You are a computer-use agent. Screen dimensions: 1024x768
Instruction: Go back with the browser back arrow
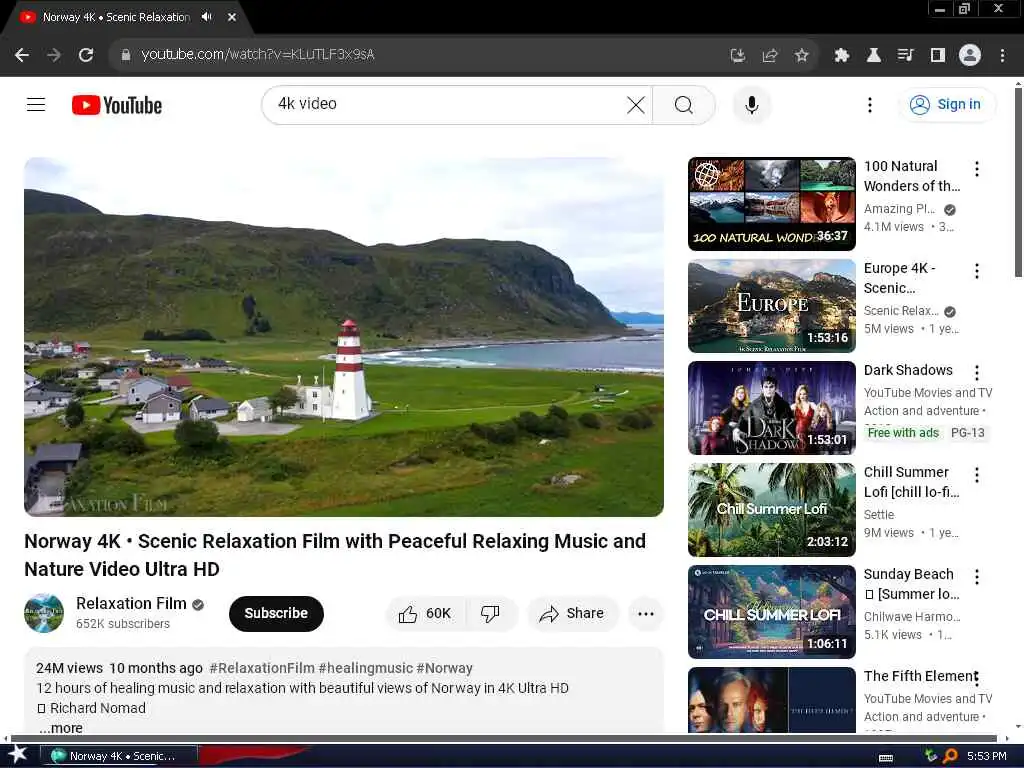tap(22, 55)
